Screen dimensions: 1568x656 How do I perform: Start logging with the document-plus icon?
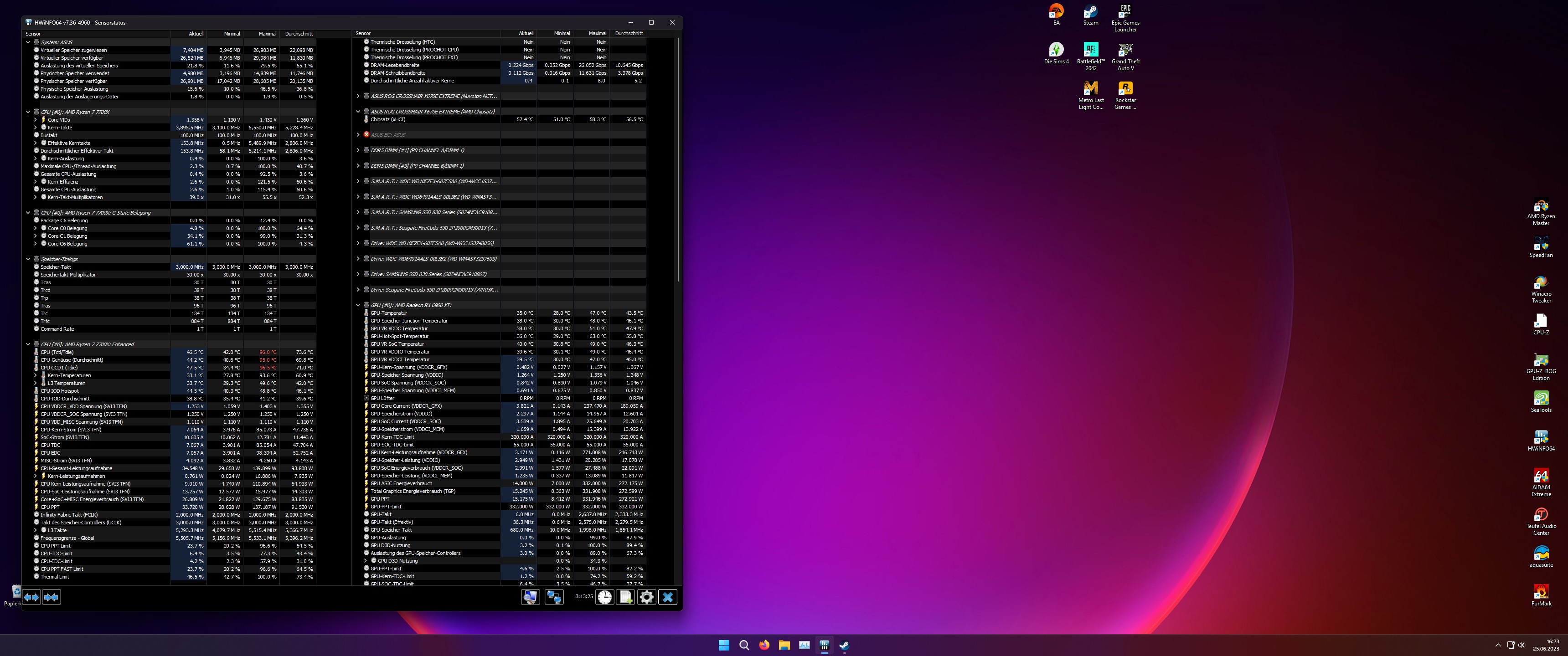click(x=626, y=597)
